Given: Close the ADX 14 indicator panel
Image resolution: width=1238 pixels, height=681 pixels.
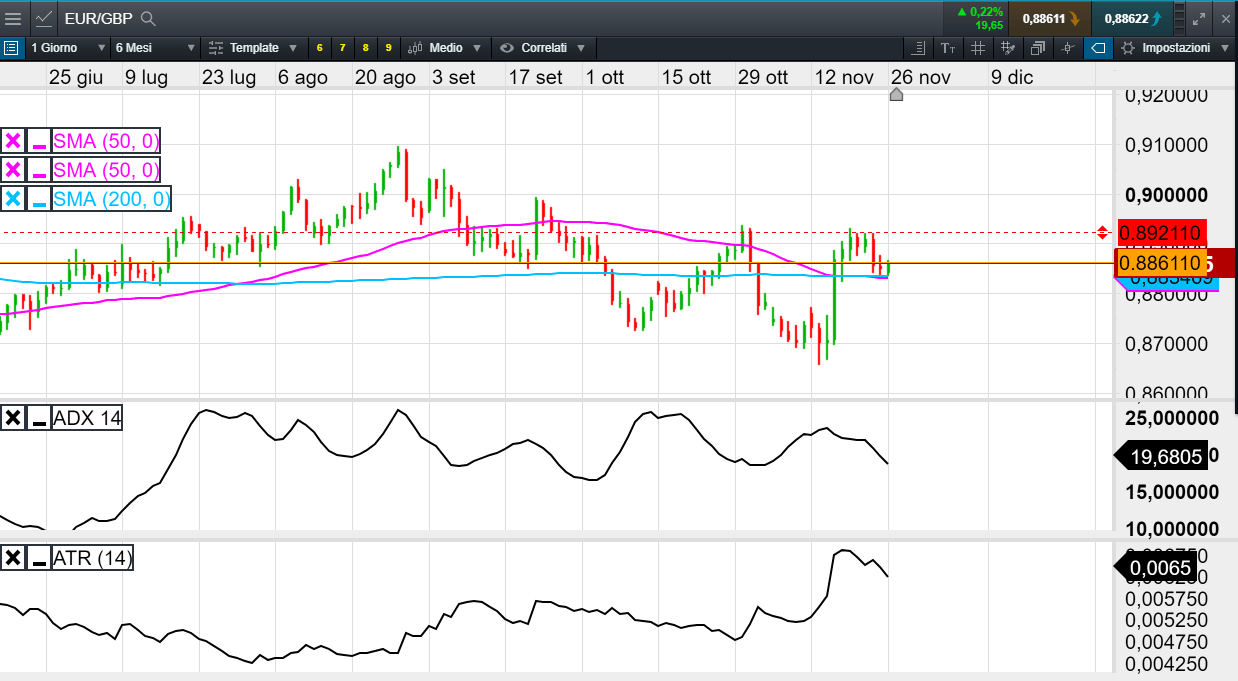Looking at the screenshot, I should tap(13, 418).
